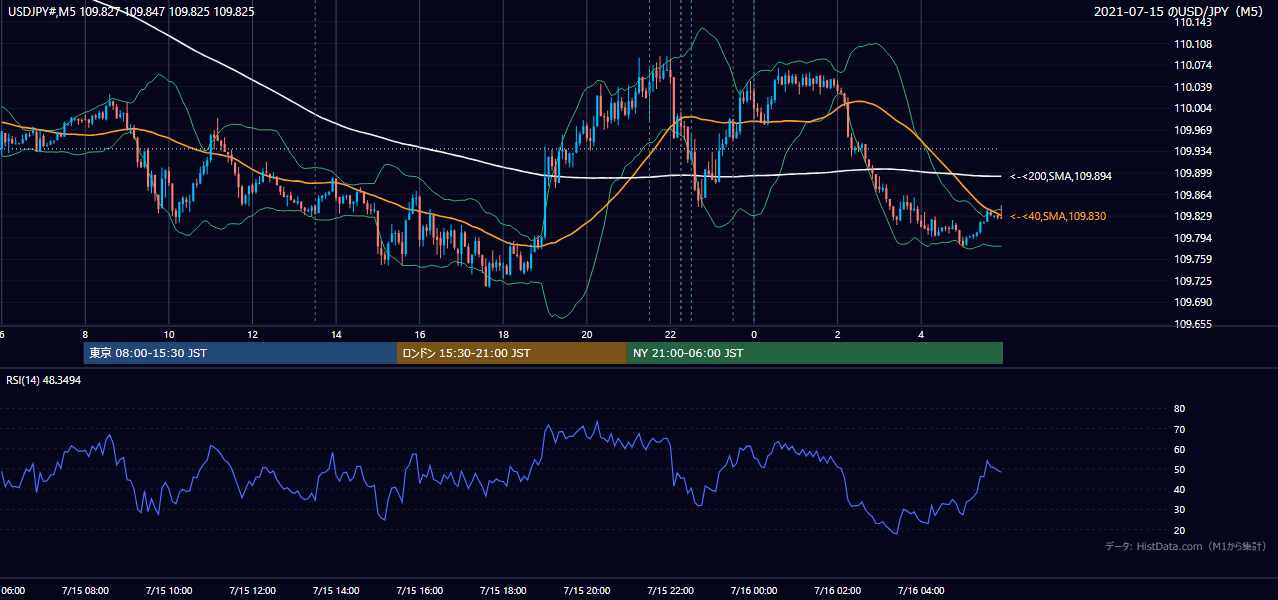
Task: Click price axis value 109.690
Action: pyautogui.click(x=1194, y=302)
